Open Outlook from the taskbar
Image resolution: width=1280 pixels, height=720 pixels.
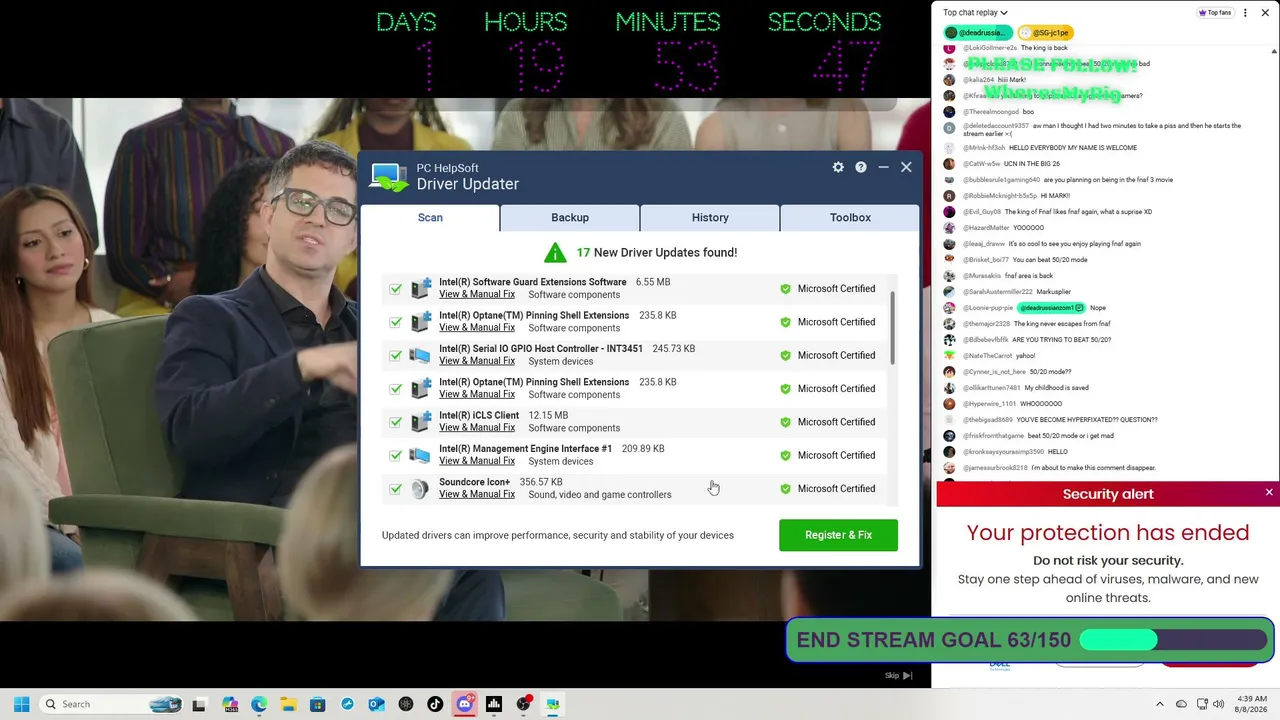click(x=376, y=704)
